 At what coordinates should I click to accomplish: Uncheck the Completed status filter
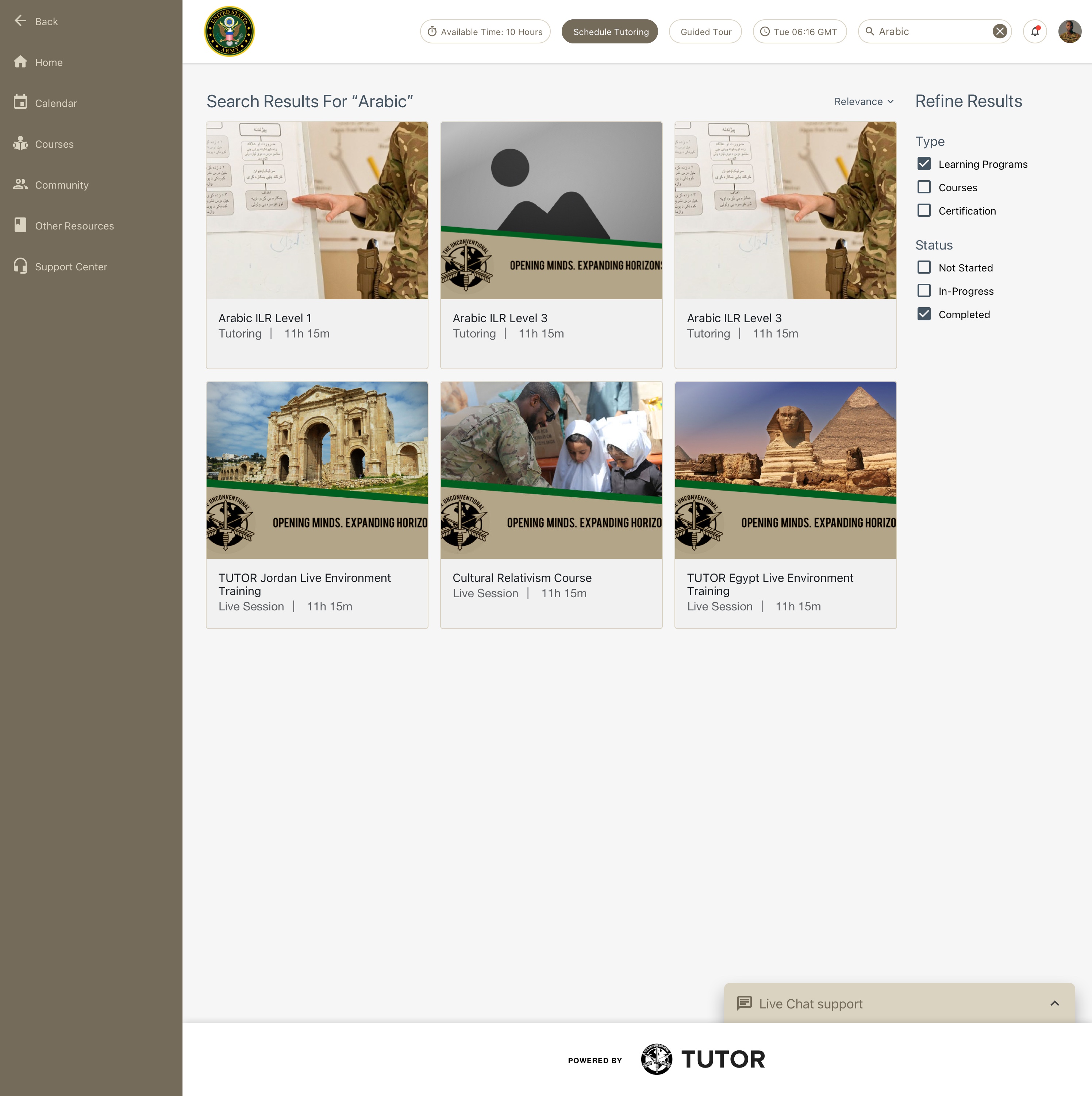click(924, 314)
